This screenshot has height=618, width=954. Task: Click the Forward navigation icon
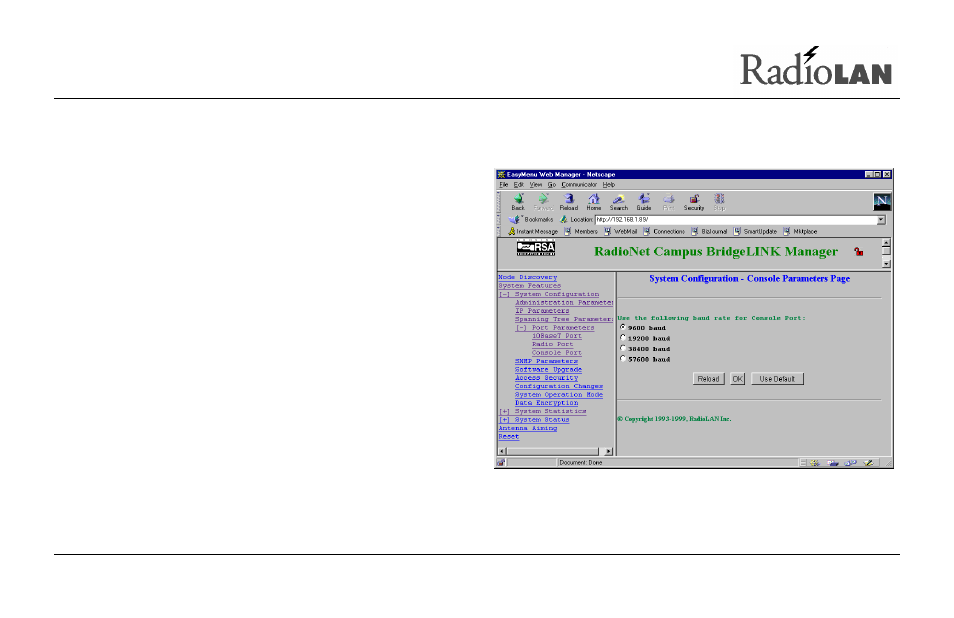543,202
